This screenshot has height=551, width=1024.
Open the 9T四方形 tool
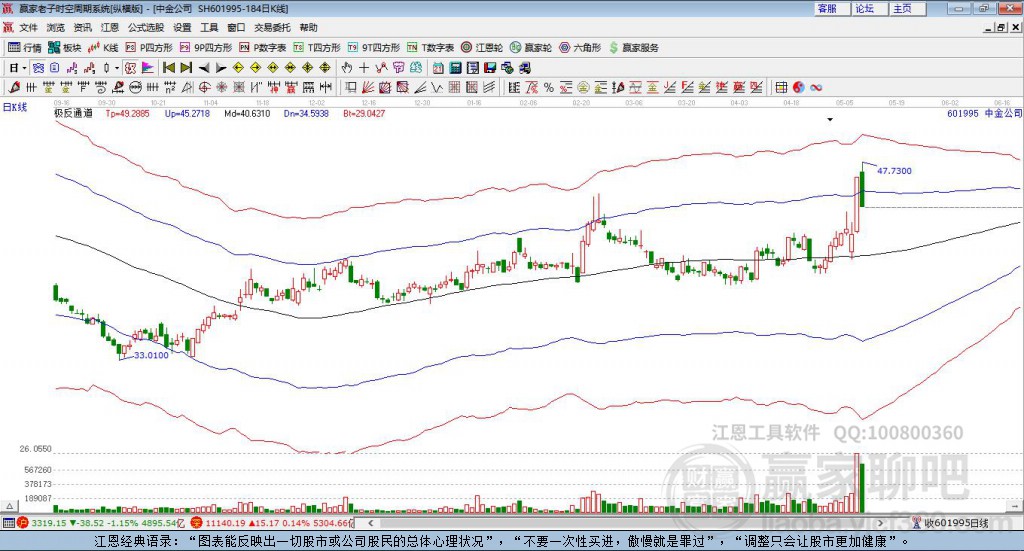[x=374, y=48]
